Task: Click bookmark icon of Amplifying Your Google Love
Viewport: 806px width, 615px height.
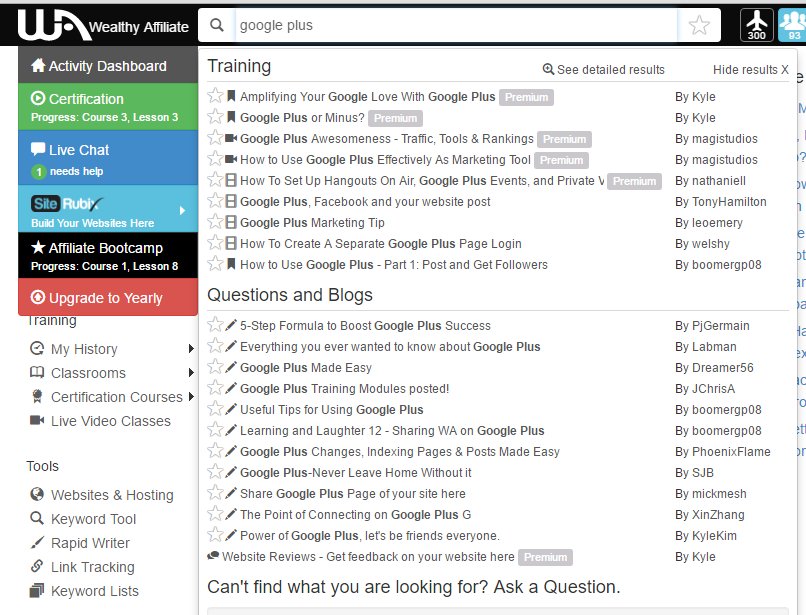Action: point(231,96)
